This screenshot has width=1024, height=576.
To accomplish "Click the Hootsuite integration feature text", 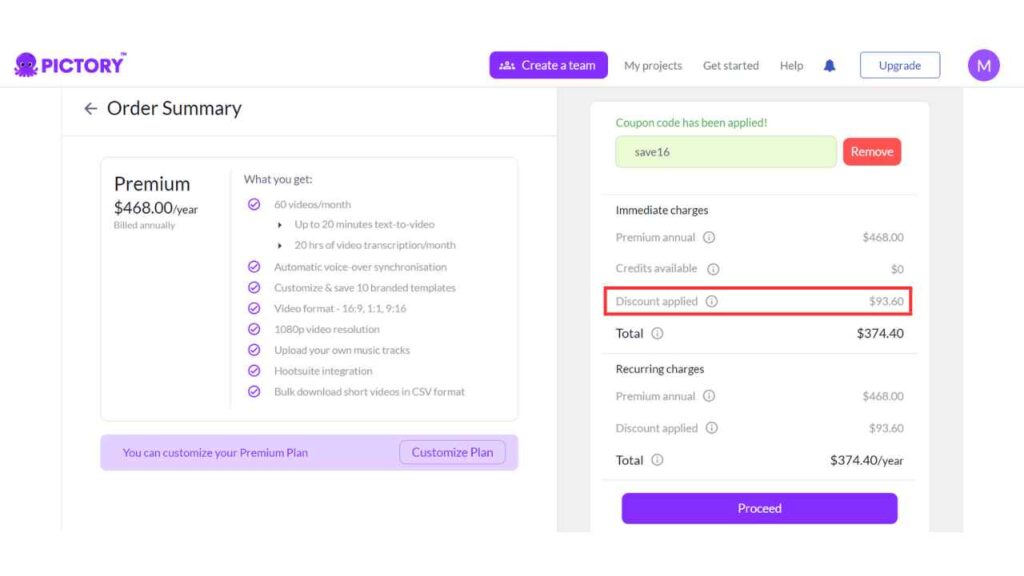I will [323, 371].
